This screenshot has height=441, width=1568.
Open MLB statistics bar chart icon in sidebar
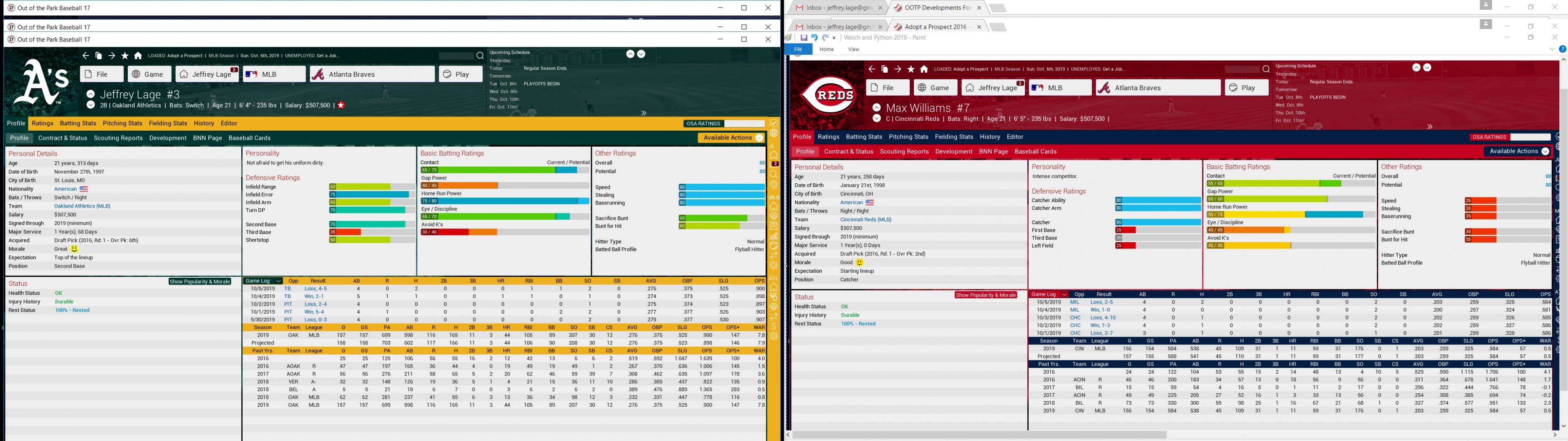coord(774,236)
